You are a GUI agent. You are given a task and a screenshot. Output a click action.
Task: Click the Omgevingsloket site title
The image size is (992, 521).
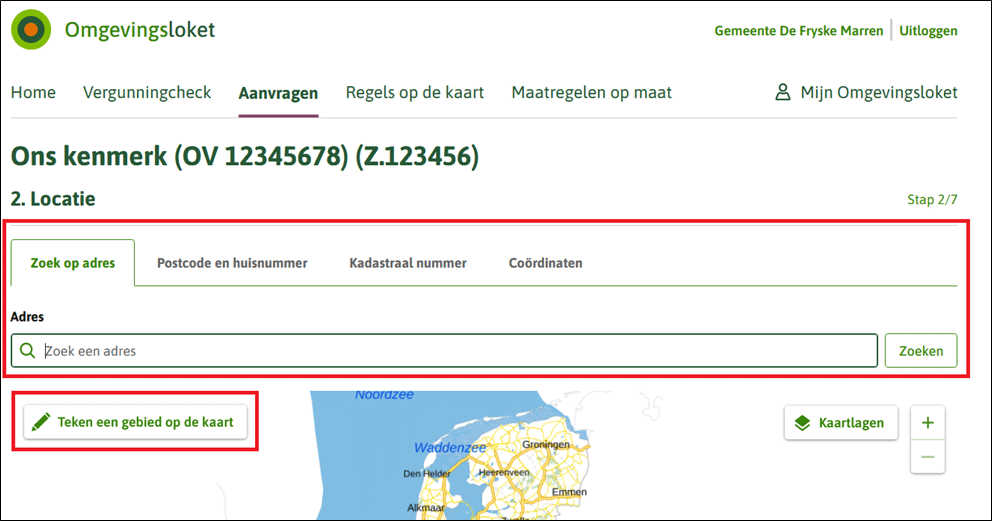pos(140,30)
